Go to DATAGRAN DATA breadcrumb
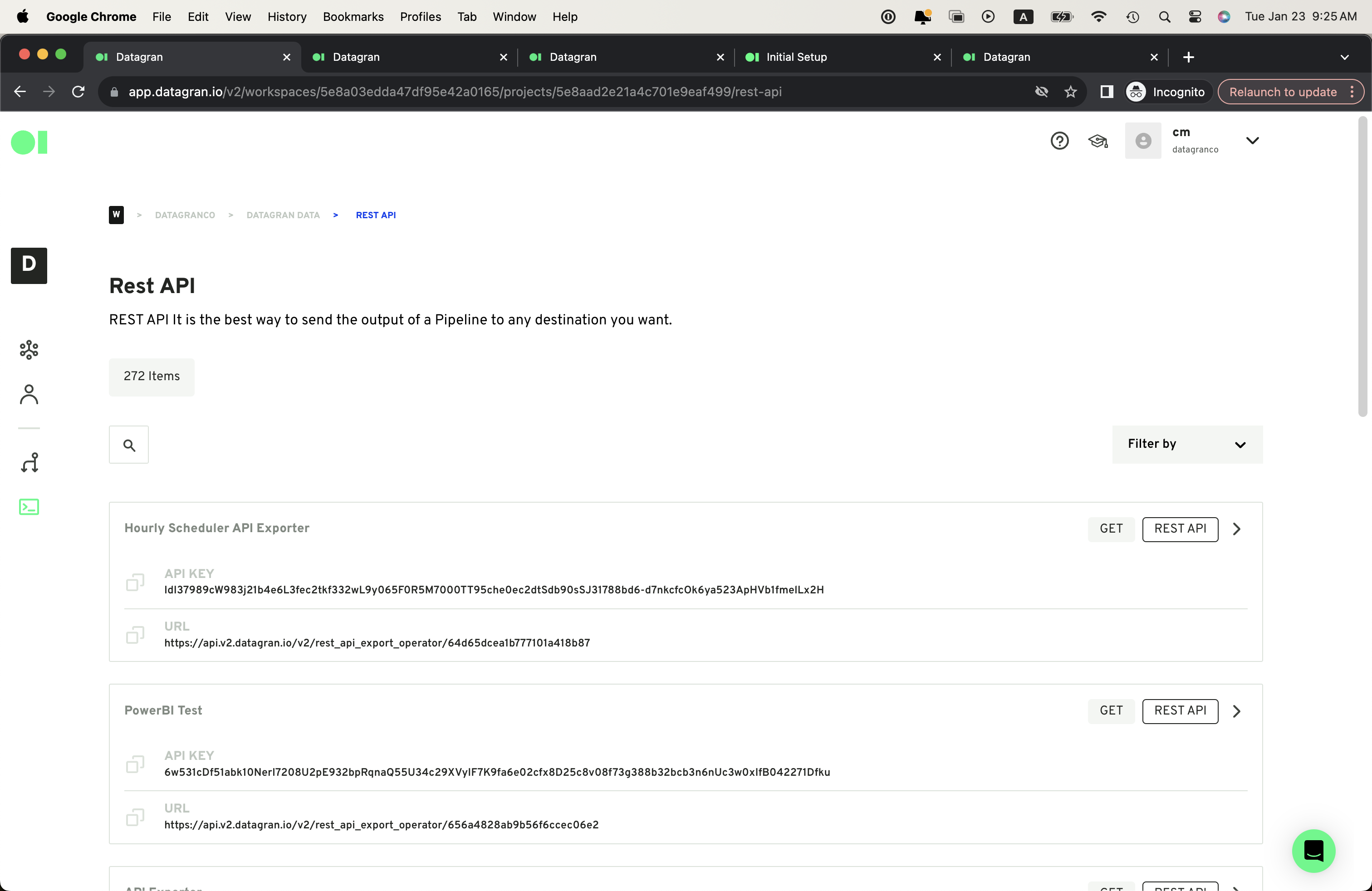The image size is (1372, 891). 283,215
